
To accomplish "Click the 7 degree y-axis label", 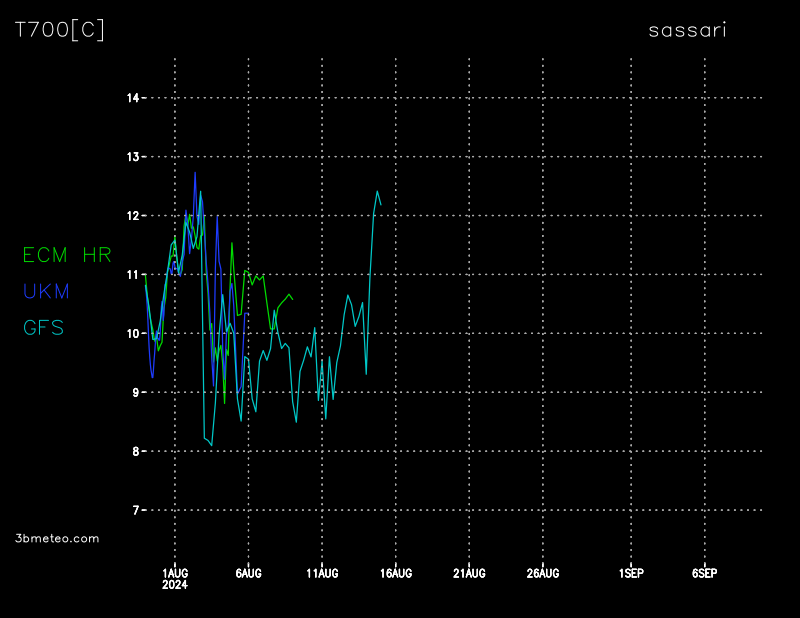I will [x=135, y=510].
